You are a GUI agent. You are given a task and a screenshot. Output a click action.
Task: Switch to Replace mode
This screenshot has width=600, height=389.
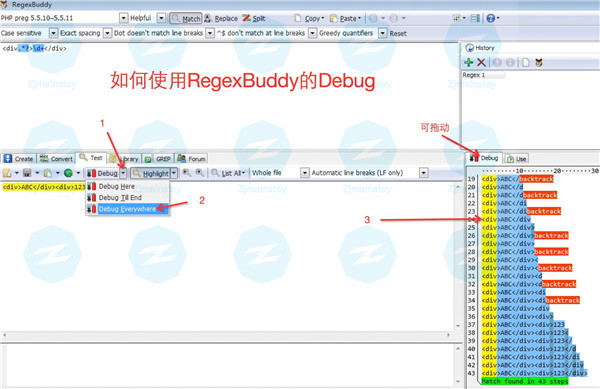pyautogui.click(x=221, y=18)
